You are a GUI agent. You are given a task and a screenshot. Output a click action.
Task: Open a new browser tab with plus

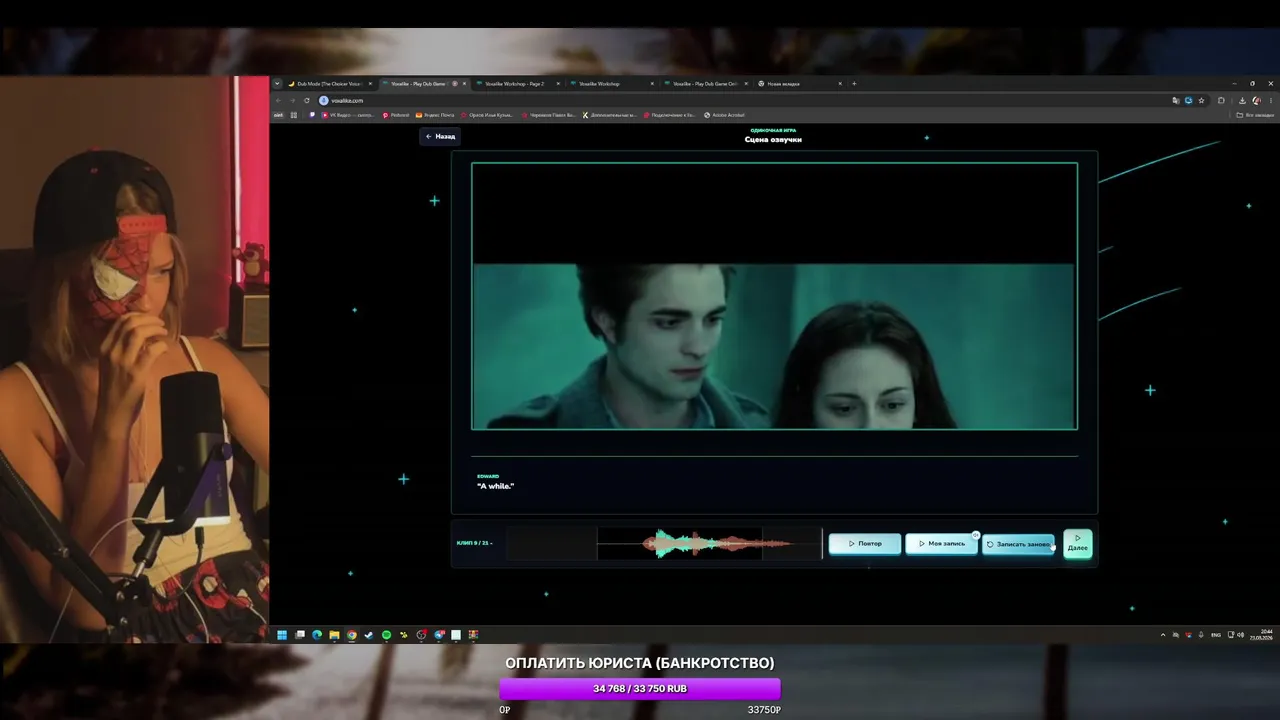coord(854,84)
